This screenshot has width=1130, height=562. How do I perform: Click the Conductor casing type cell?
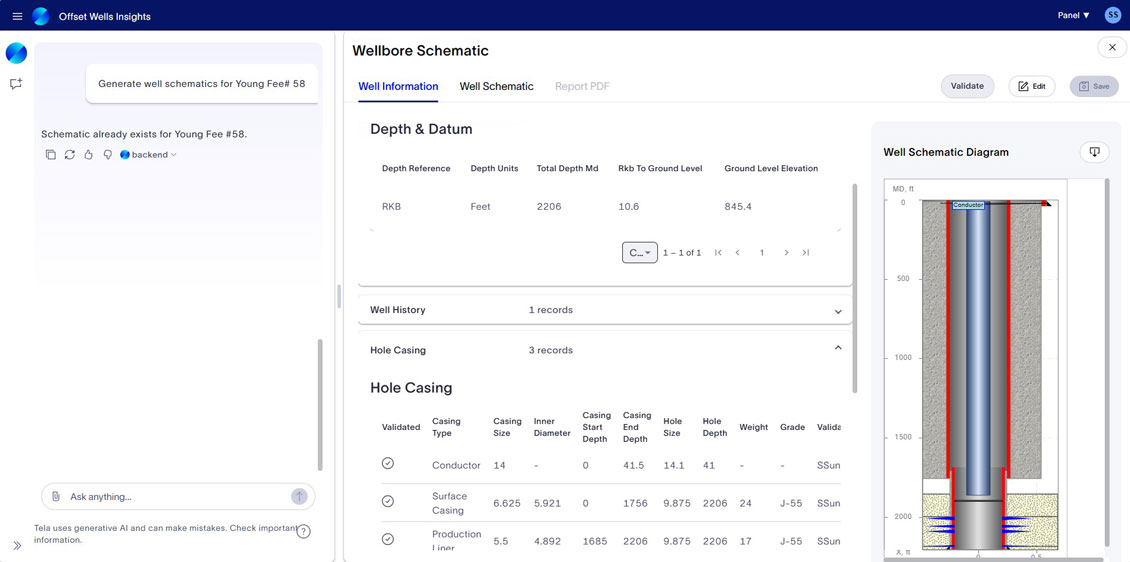456,465
